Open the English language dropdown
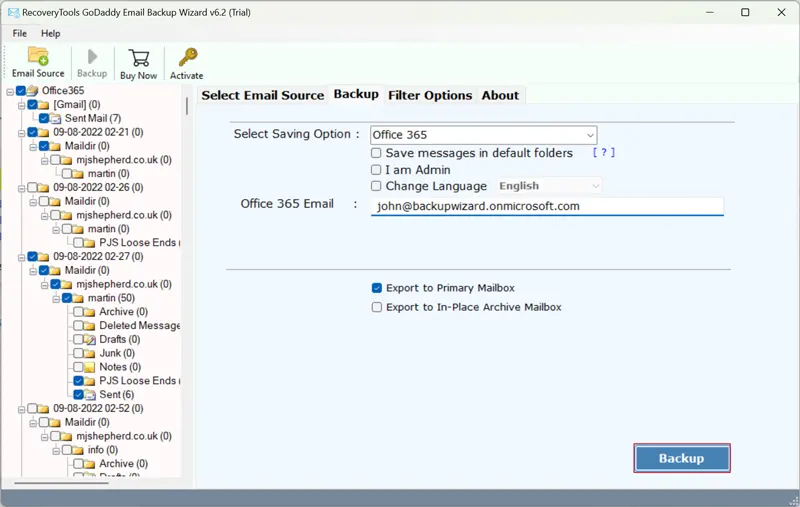This screenshot has height=507, width=800. (549, 186)
